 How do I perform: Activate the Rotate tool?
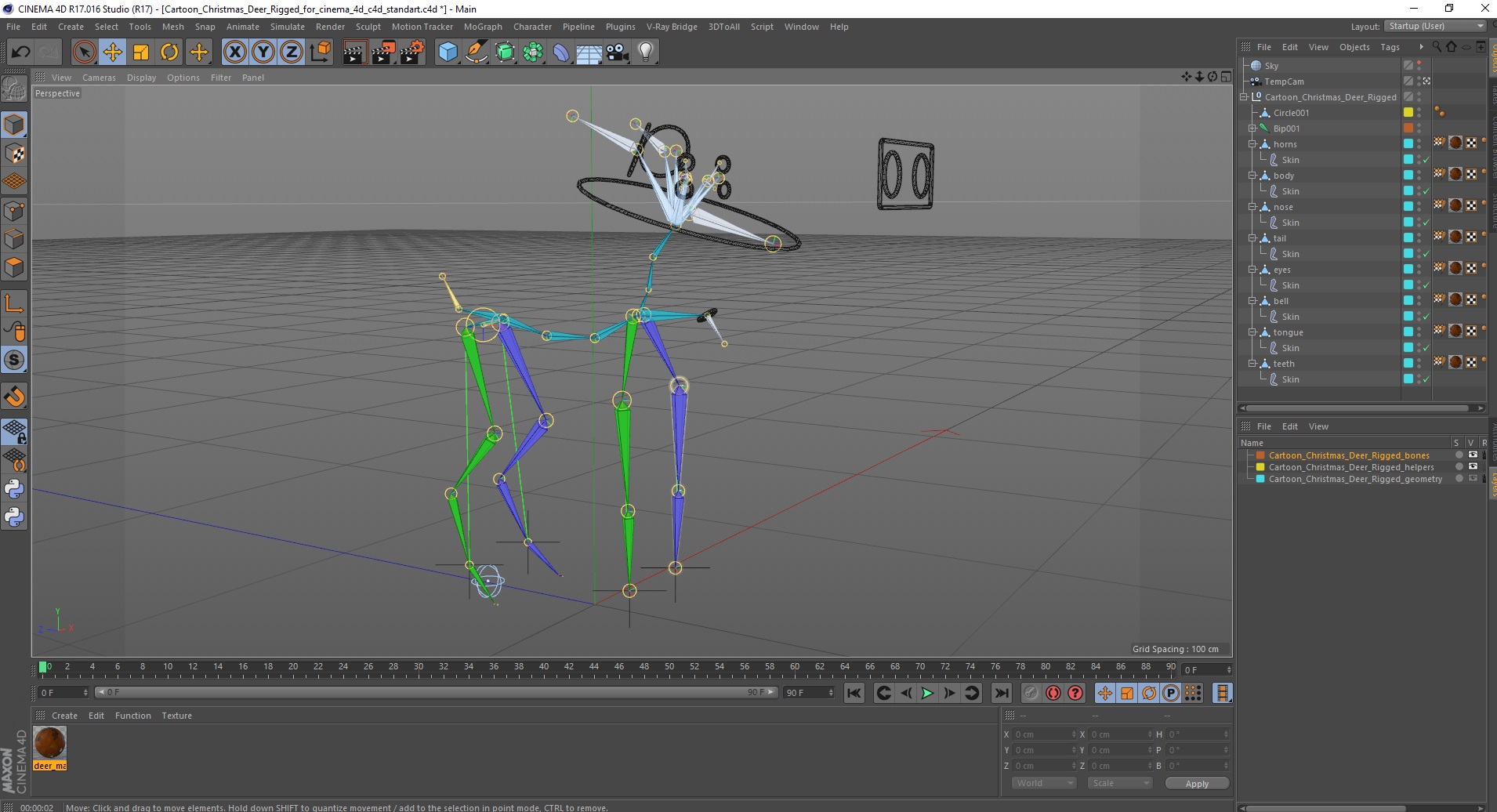click(x=169, y=53)
